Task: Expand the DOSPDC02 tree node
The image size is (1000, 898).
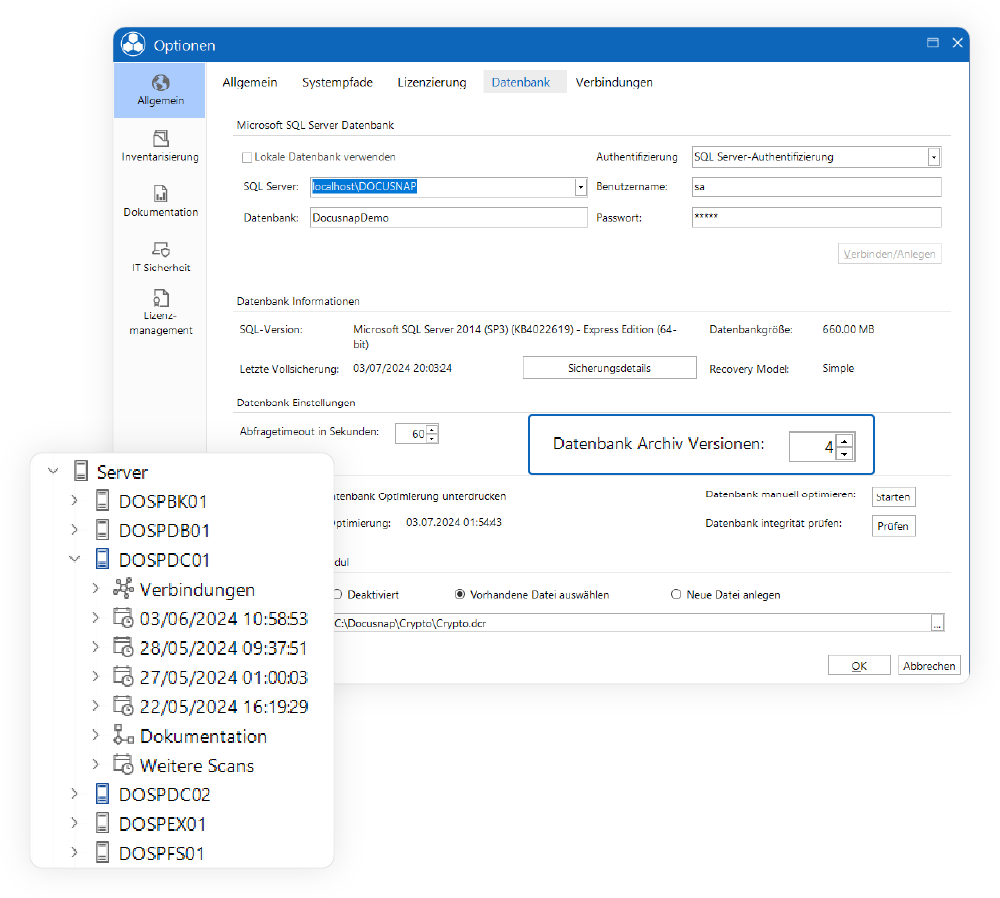Action: pos(75,793)
